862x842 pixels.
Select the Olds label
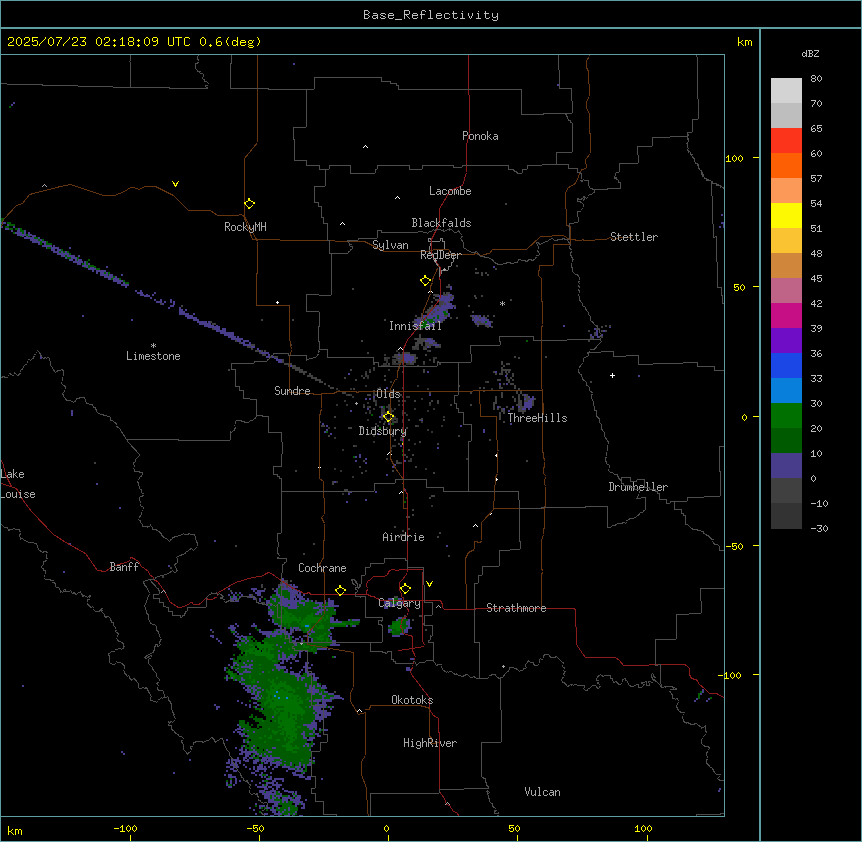click(x=388, y=394)
